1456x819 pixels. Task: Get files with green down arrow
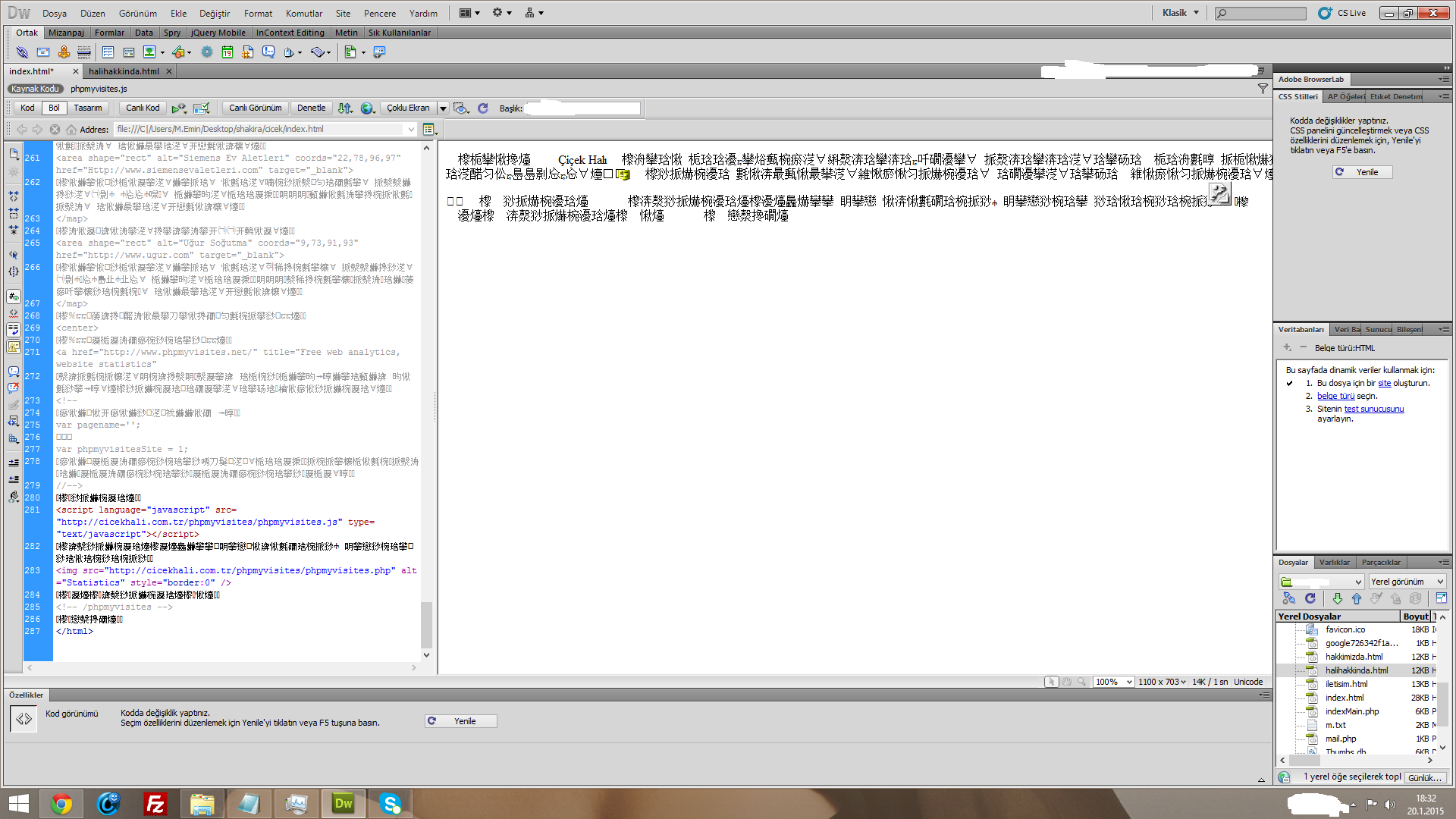[x=1337, y=598]
